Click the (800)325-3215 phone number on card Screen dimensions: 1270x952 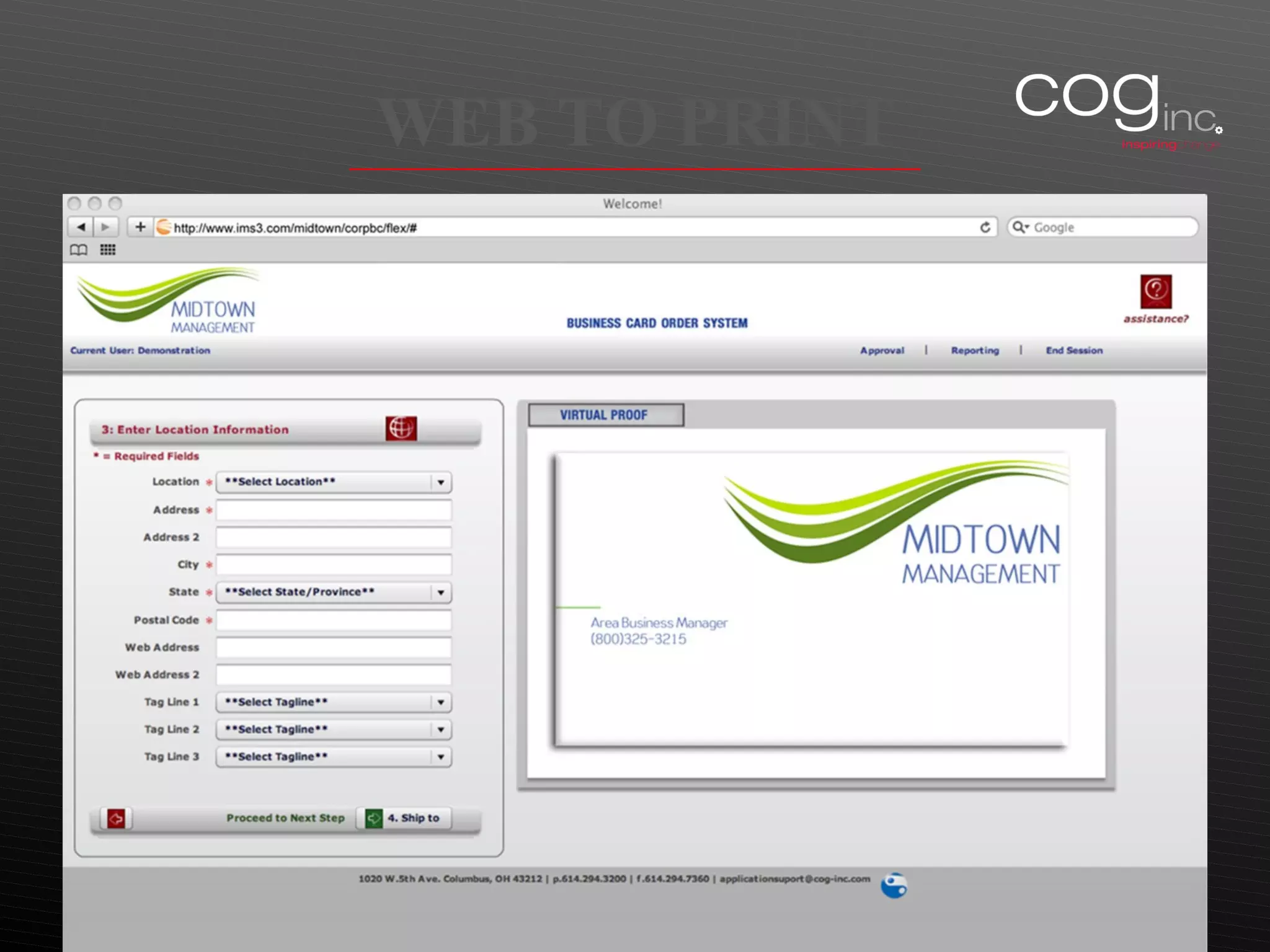[x=638, y=639]
